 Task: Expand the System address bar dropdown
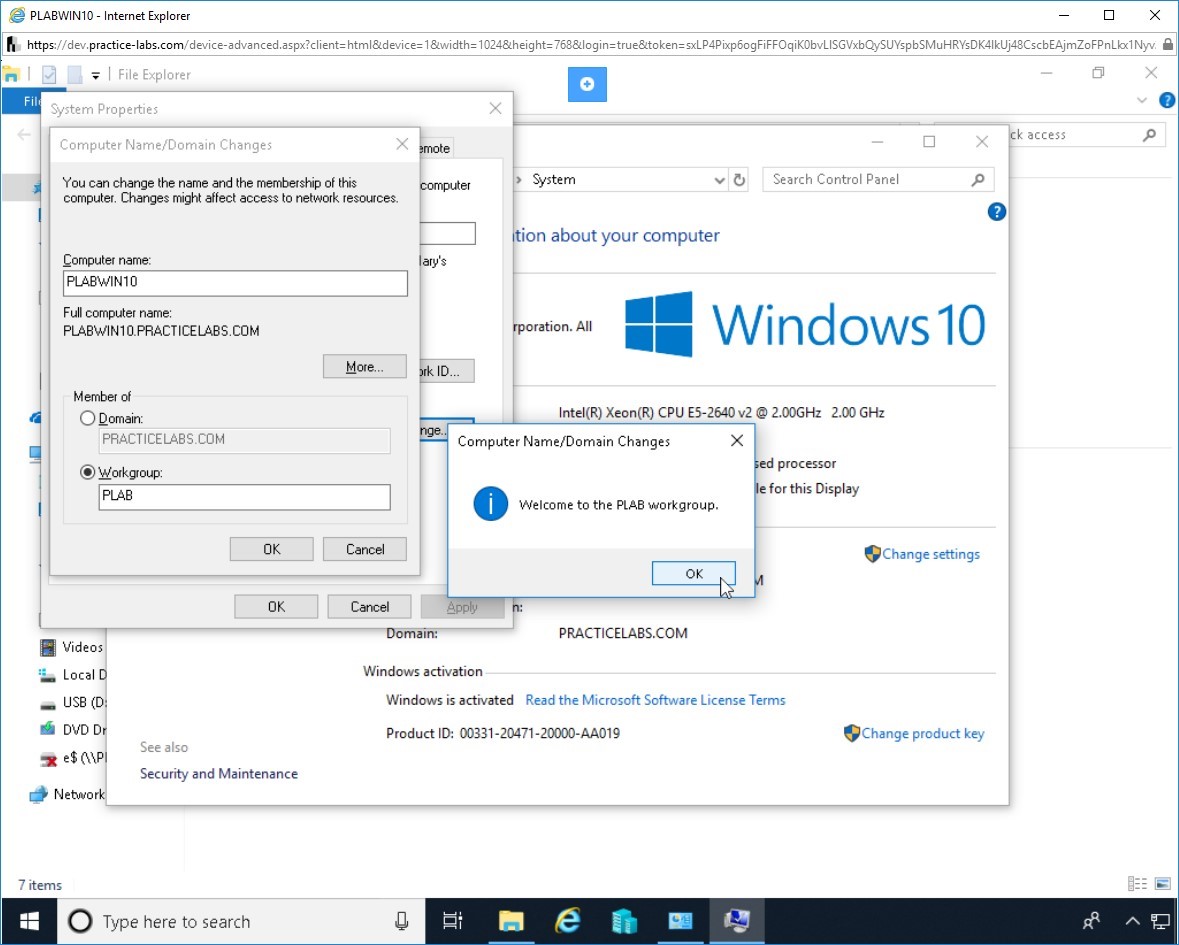(719, 180)
